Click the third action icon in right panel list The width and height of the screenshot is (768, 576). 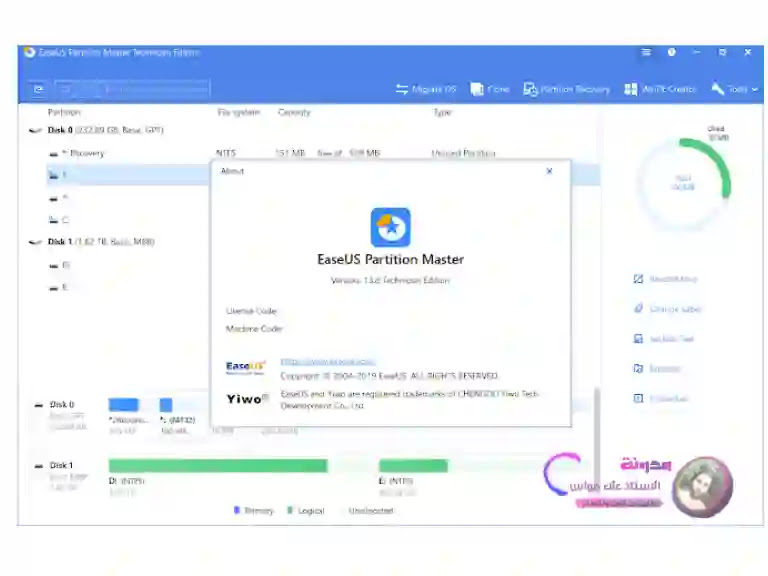[x=638, y=338]
